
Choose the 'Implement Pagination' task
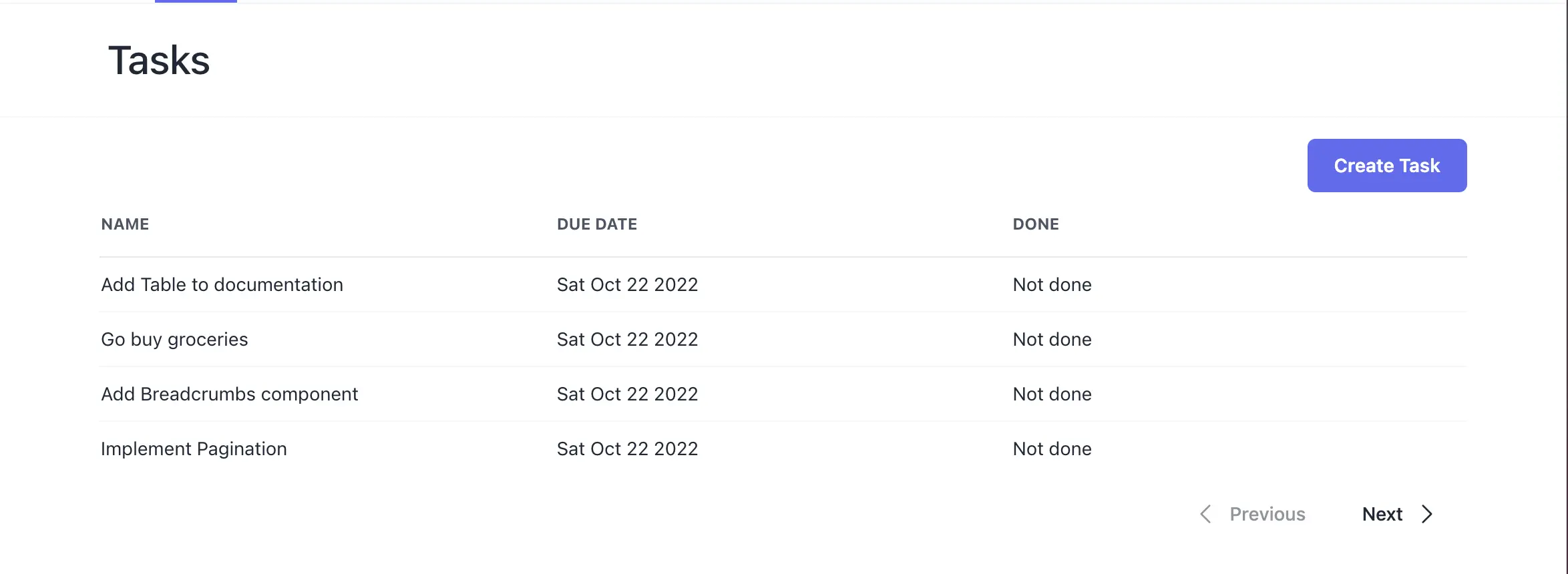(x=194, y=449)
